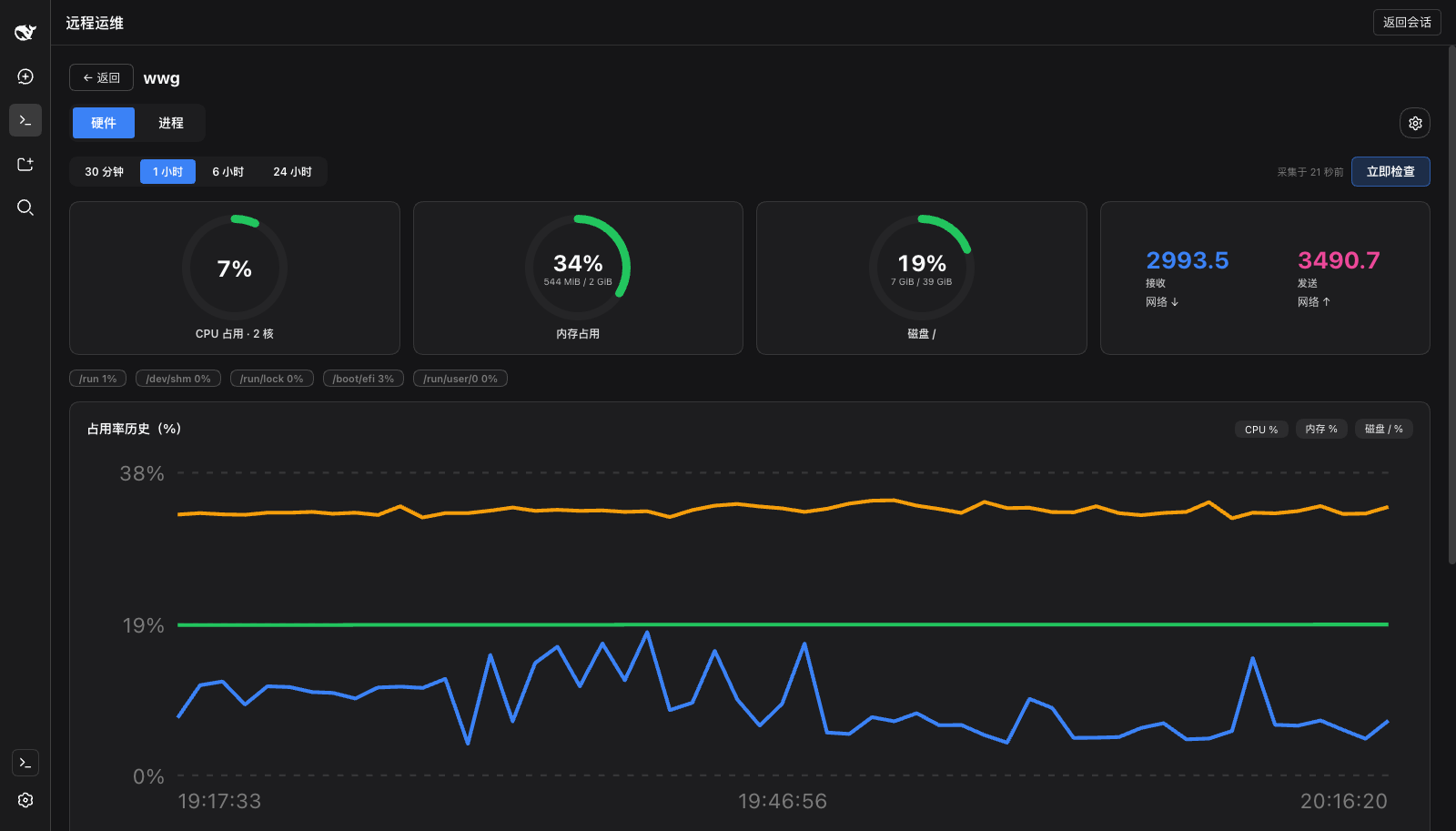Click the add-folder sidebar icon
The height and width of the screenshot is (831, 1456).
pyautogui.click(x=25, y=164)
